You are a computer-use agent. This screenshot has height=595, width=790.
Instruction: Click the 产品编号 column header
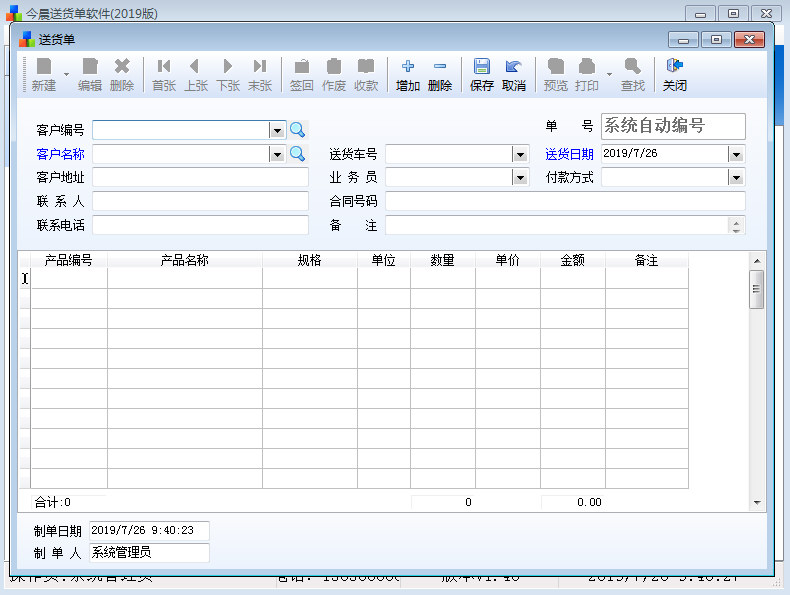point(69,260)
